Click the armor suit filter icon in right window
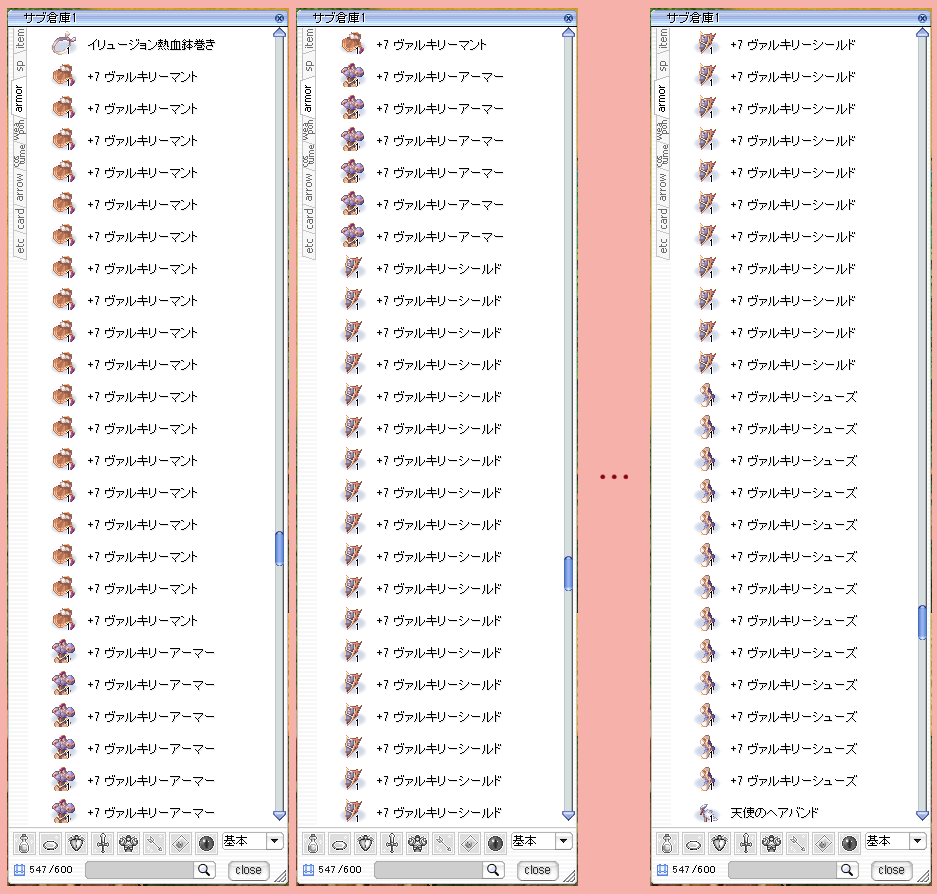This screenshot has width=937, height=894. click(x=771, y=843)
